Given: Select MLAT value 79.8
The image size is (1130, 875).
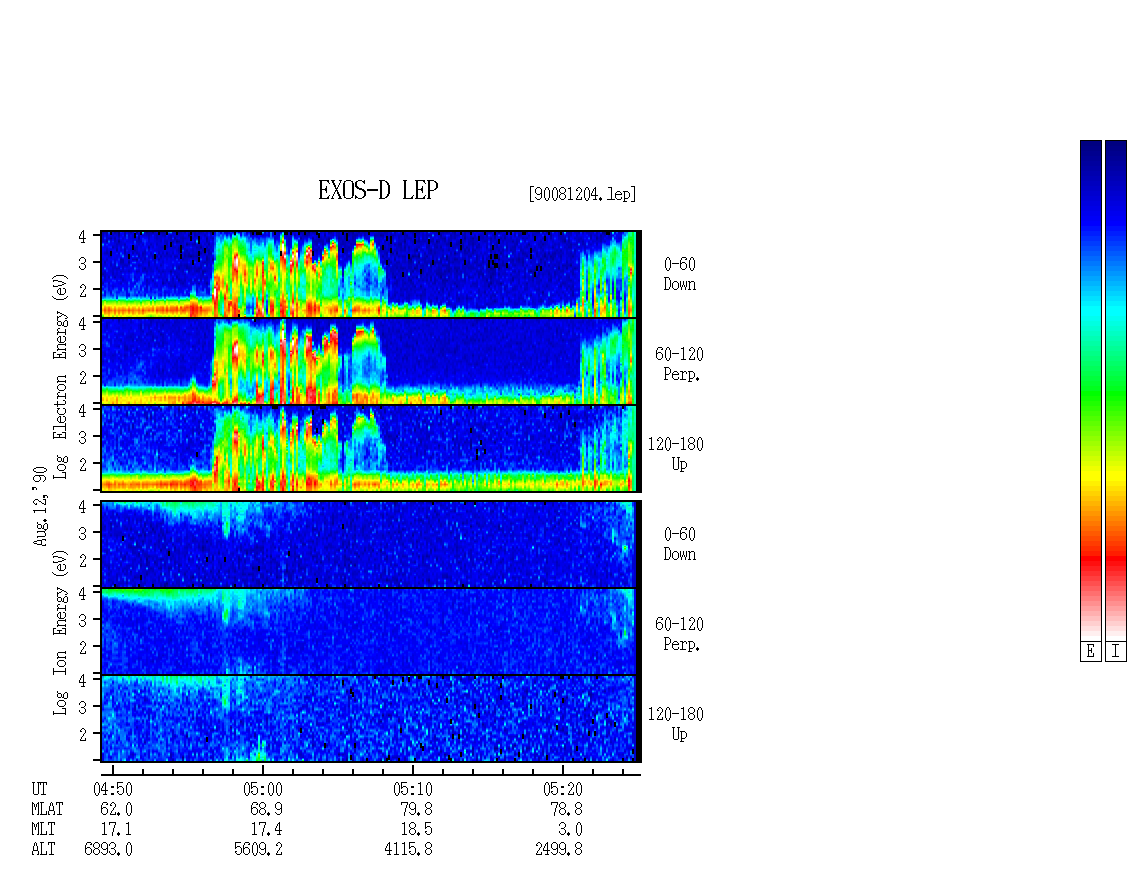Looking at the screenshot, I should point(417,809).
